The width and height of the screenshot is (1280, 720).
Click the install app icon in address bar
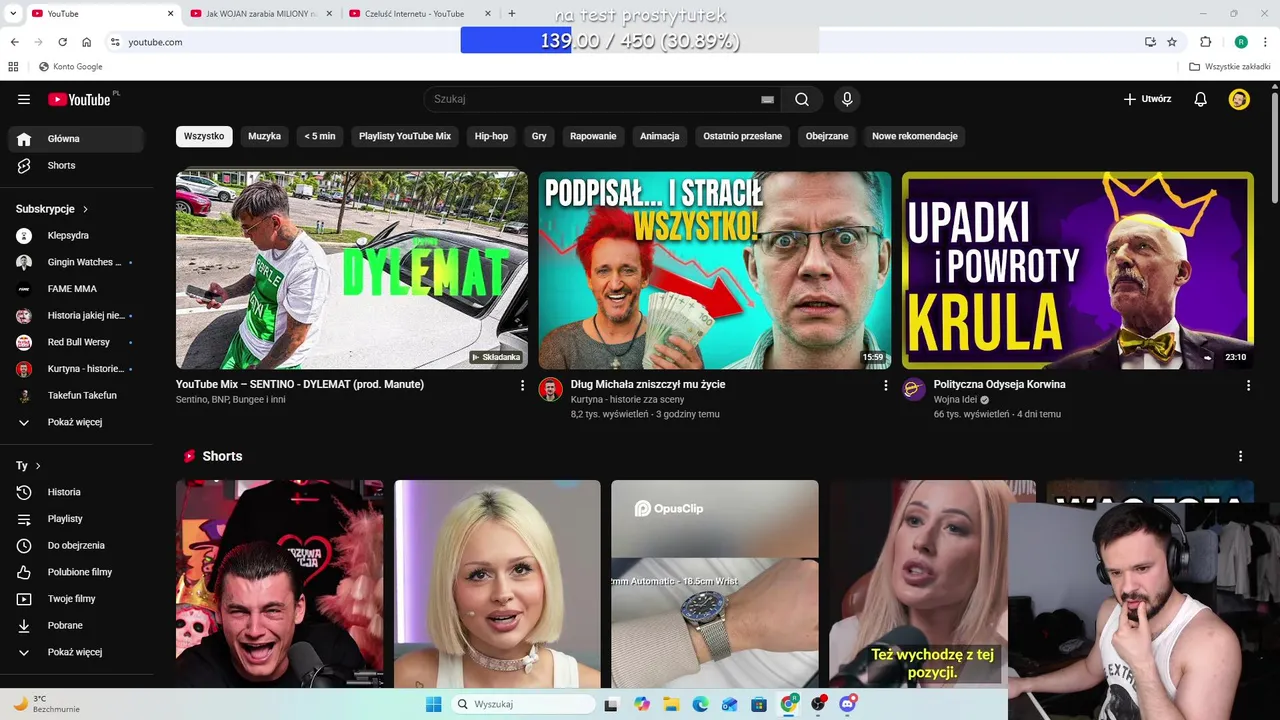(1150, 42)
